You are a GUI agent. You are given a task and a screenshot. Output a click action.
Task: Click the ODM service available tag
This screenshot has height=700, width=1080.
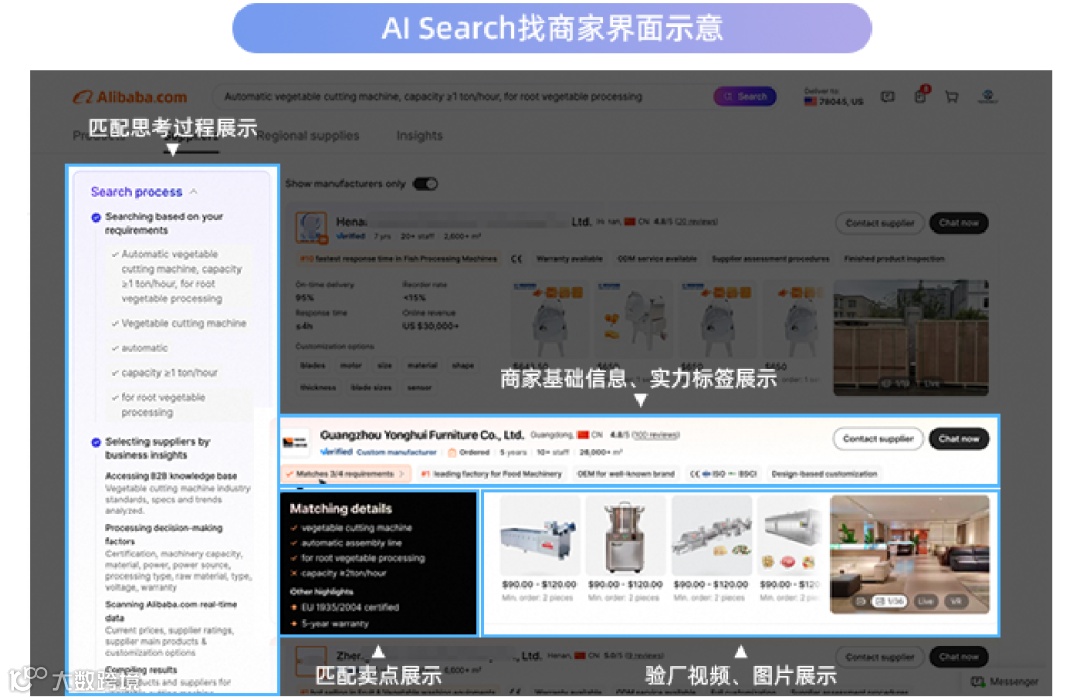click(x=656, y=259)
